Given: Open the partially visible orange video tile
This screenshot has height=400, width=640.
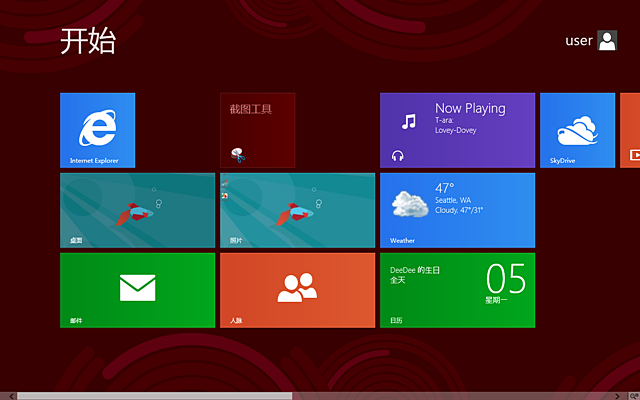Looking at the screenshot, I should 630,130.
